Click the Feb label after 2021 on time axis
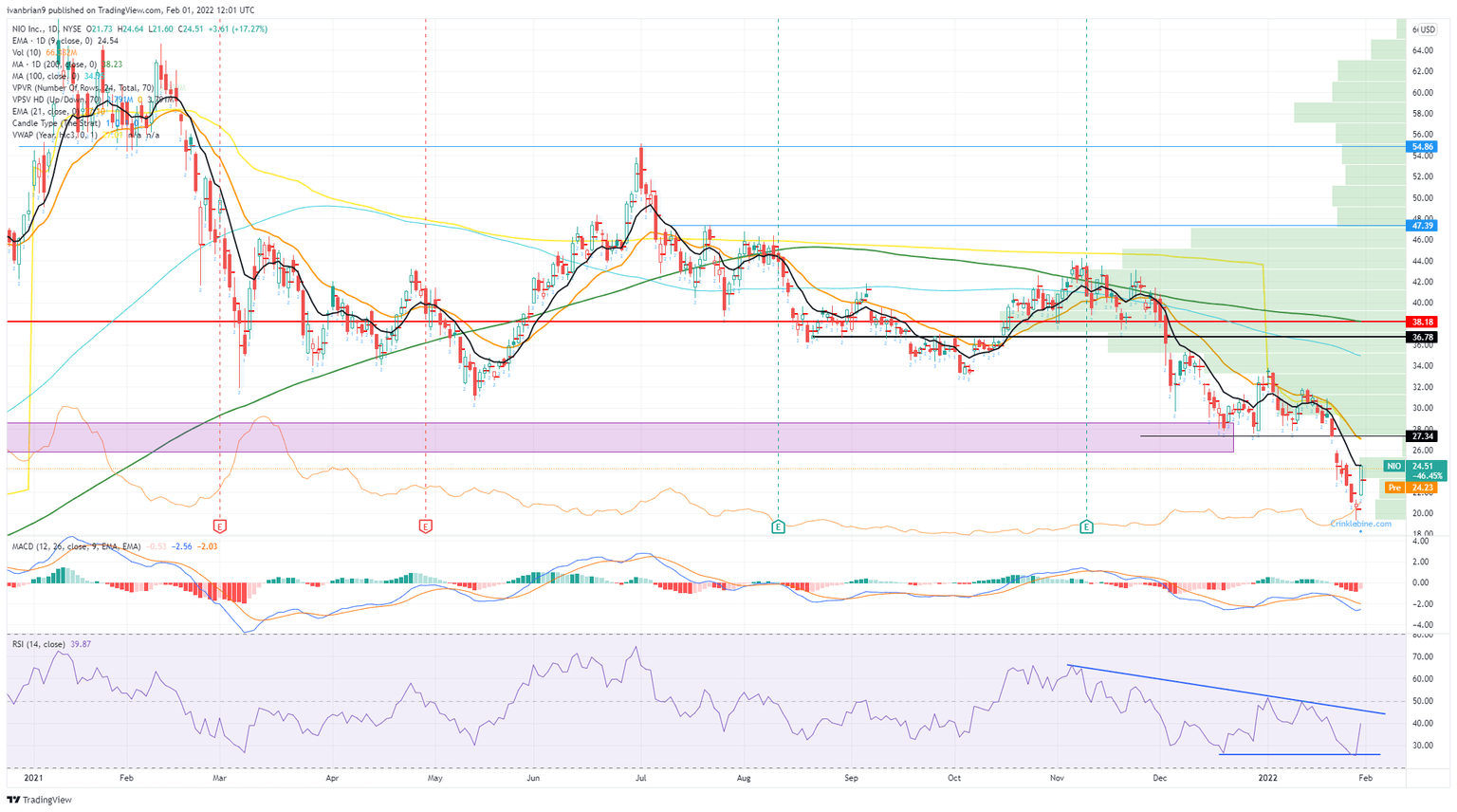 (x=126, y=778)
